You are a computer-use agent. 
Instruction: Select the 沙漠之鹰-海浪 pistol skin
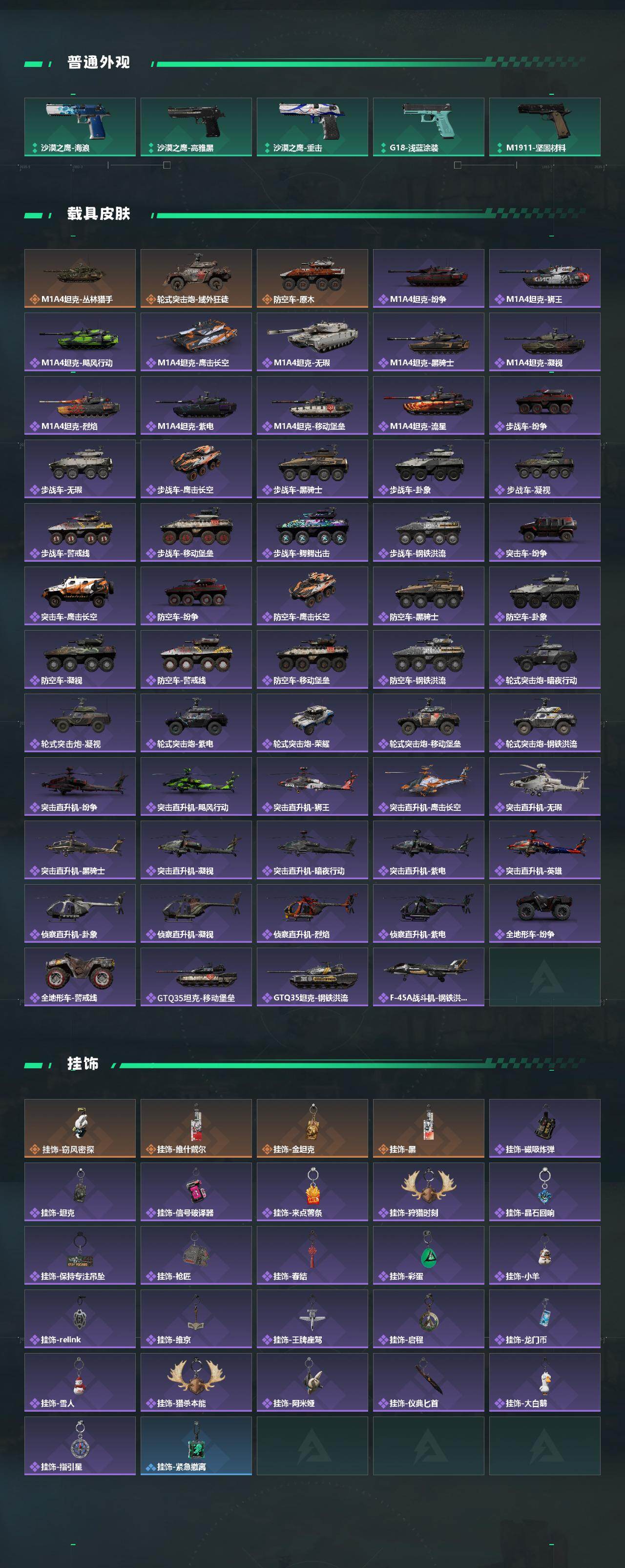click(80, 127)
